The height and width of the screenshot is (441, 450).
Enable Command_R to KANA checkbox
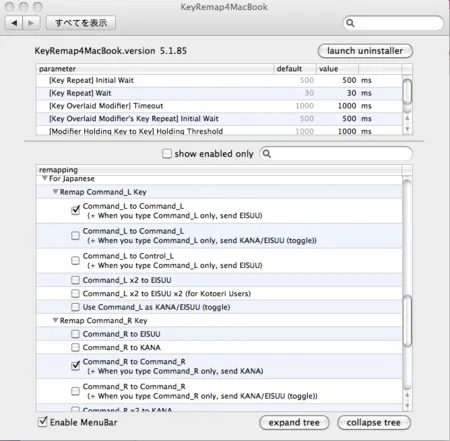pos(76,347)
